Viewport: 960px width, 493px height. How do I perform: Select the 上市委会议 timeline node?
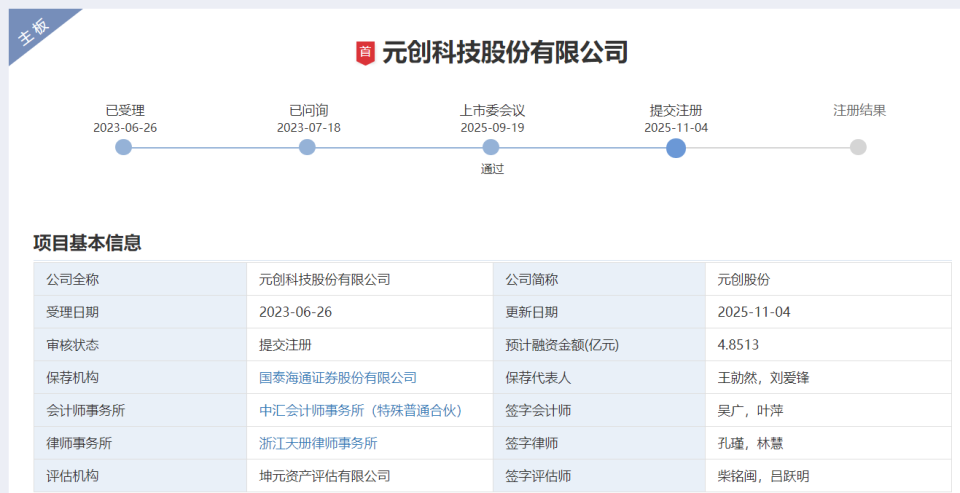pyautogui.click(x=491, y=147)
